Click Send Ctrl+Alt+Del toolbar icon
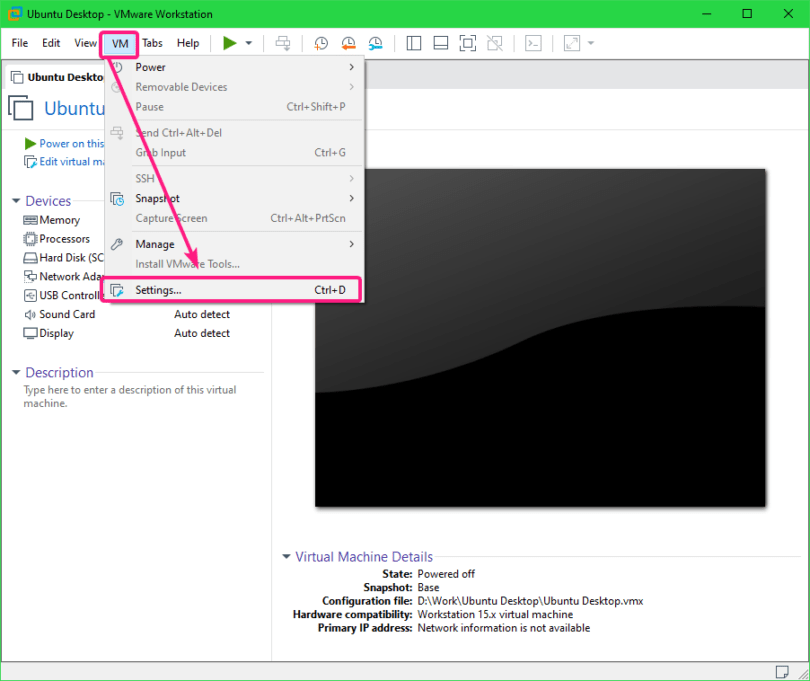Image resolution: width=810 pixels, height=681 pixels. point(283,43)
